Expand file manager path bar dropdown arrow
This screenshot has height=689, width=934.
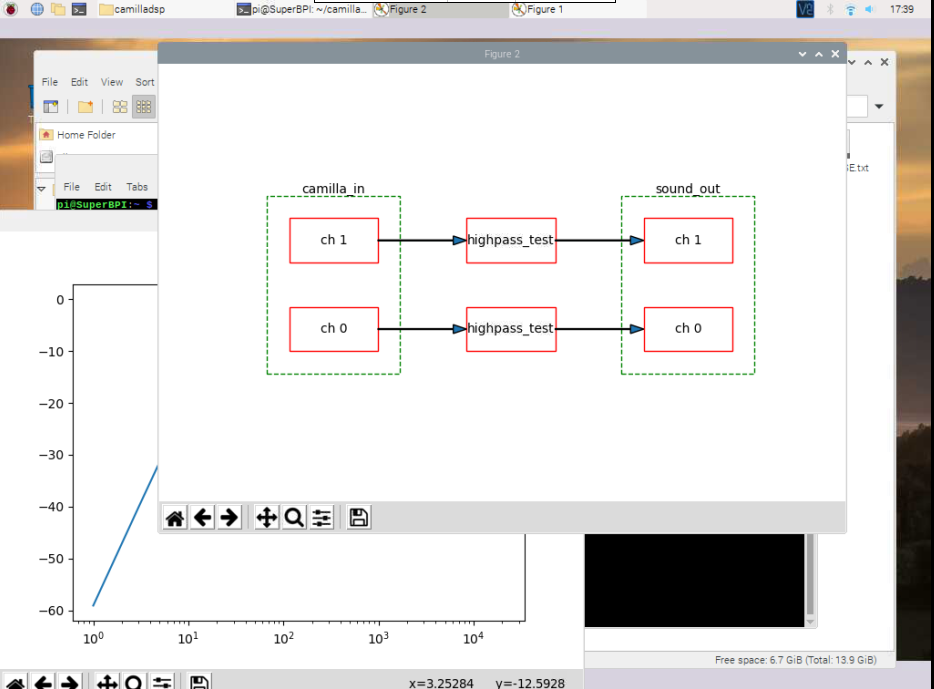879,107
